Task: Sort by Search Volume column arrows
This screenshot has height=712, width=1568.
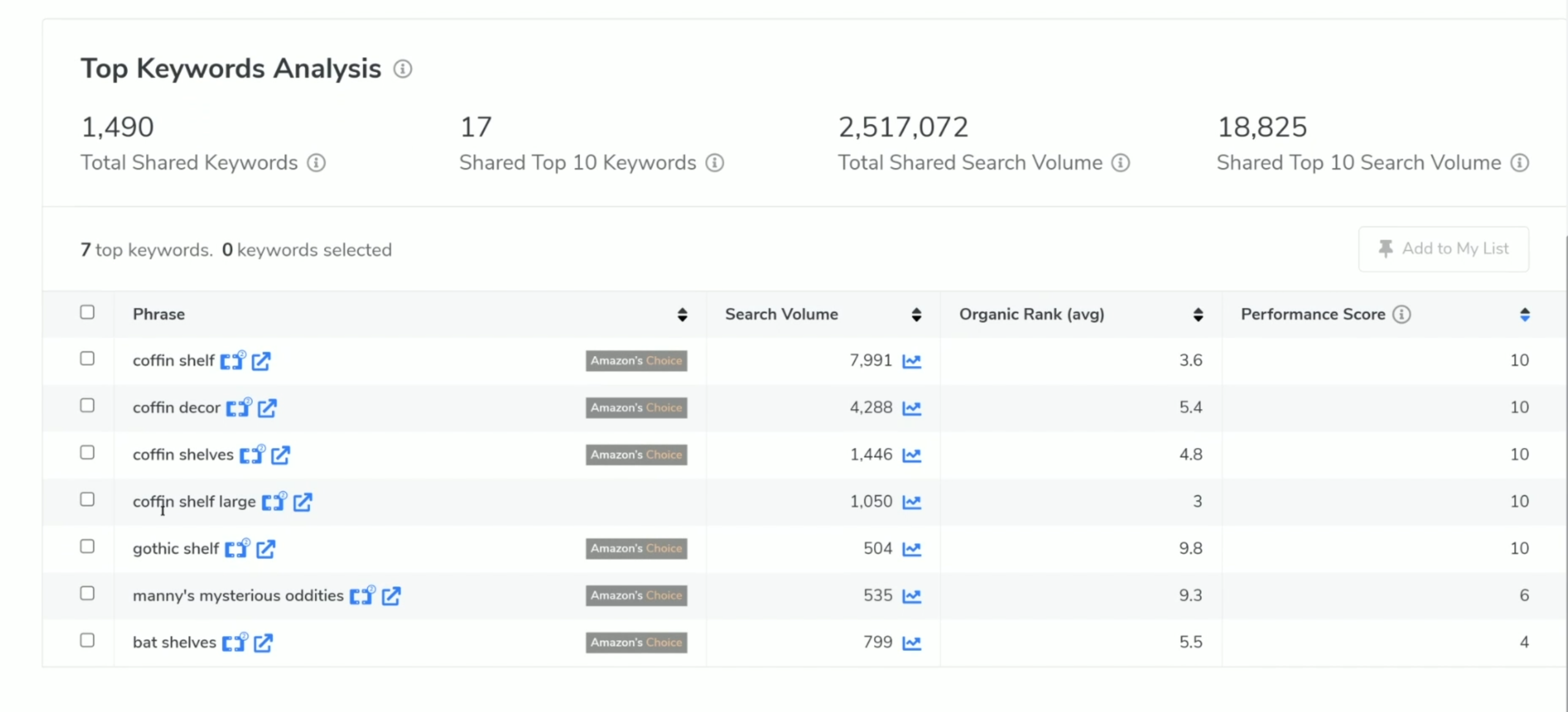Action: [916, 314]
